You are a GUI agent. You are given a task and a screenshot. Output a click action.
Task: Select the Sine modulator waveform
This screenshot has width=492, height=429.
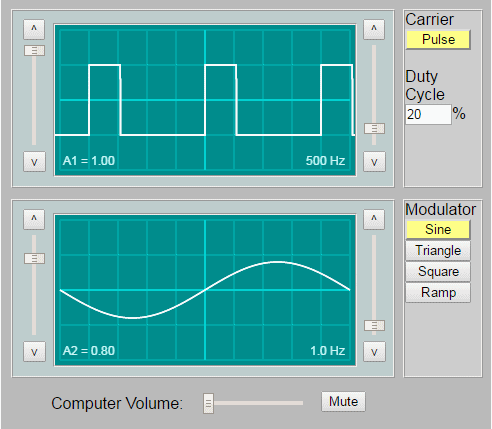pos(438,230)
